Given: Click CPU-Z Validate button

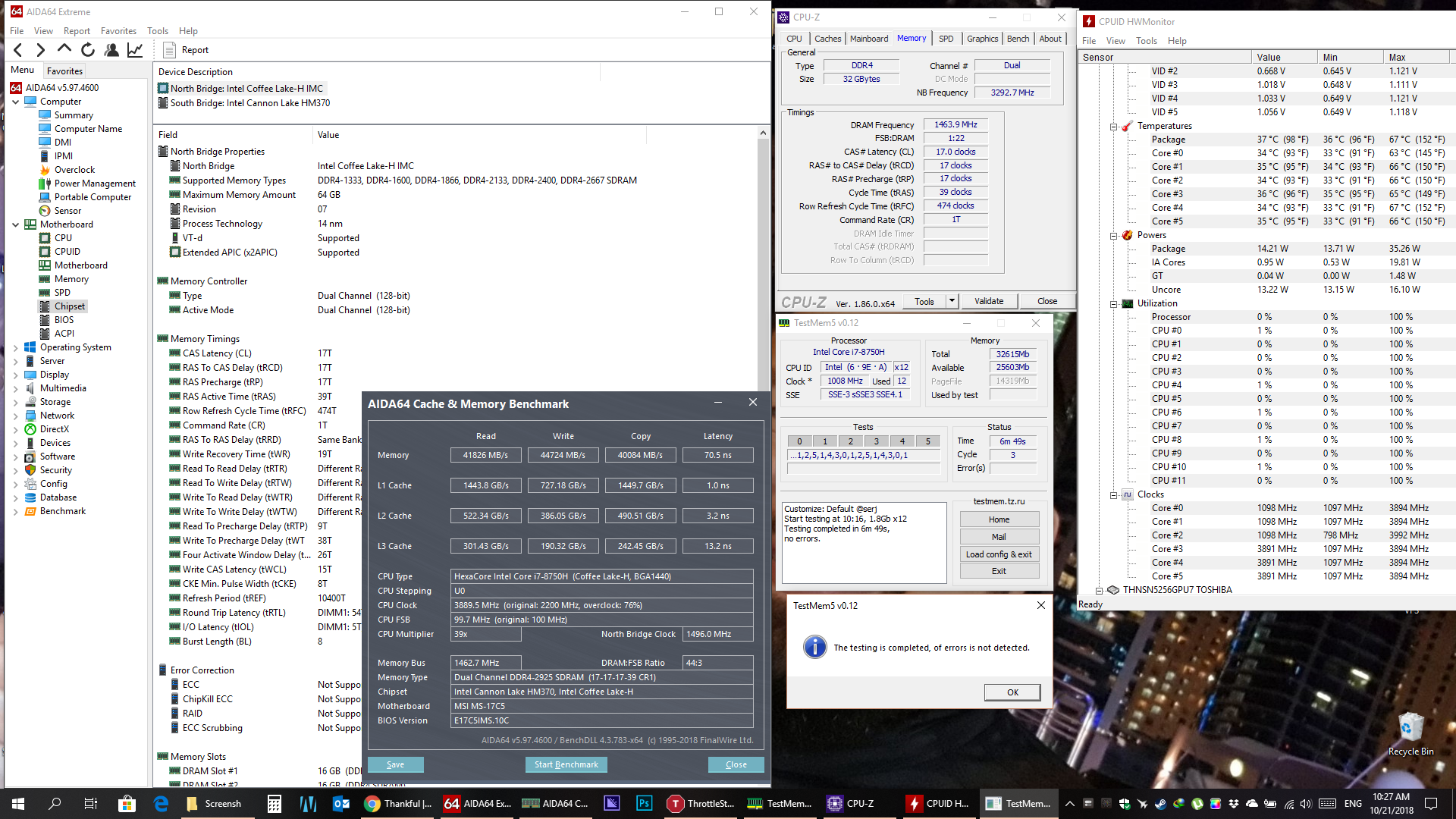Looking at the screenshot, I should (989, 301).
